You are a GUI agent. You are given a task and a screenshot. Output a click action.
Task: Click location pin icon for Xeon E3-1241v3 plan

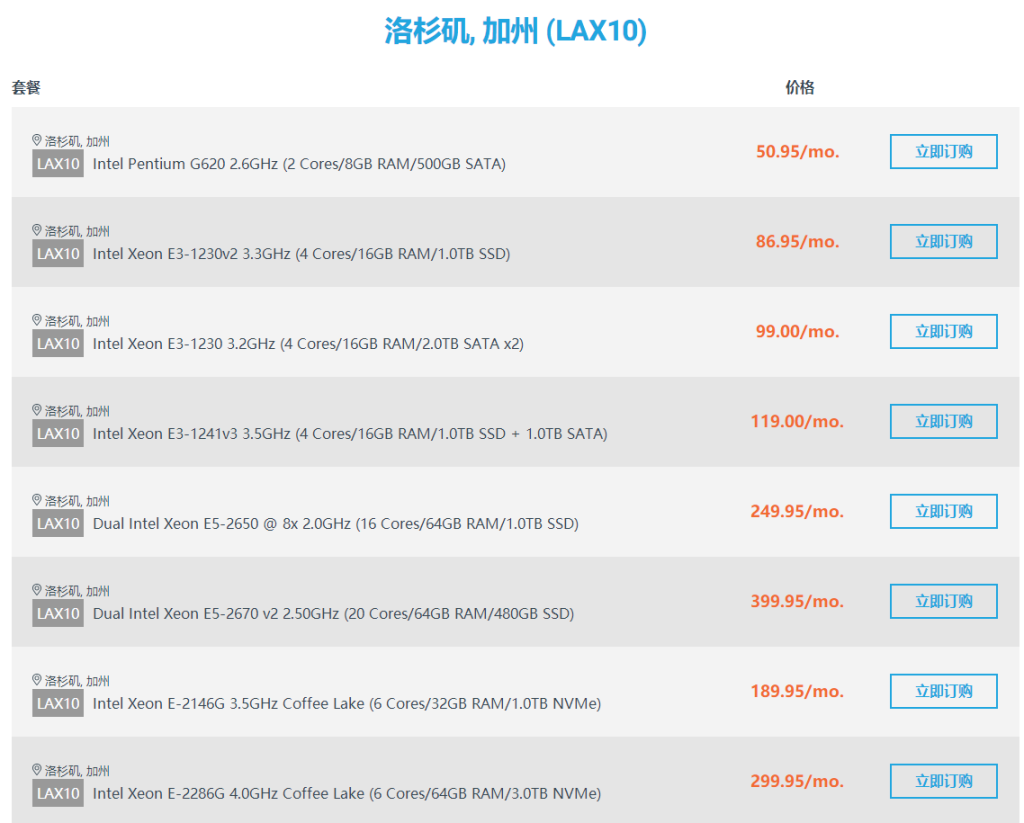pyautogui.click(x=37, y=411)
